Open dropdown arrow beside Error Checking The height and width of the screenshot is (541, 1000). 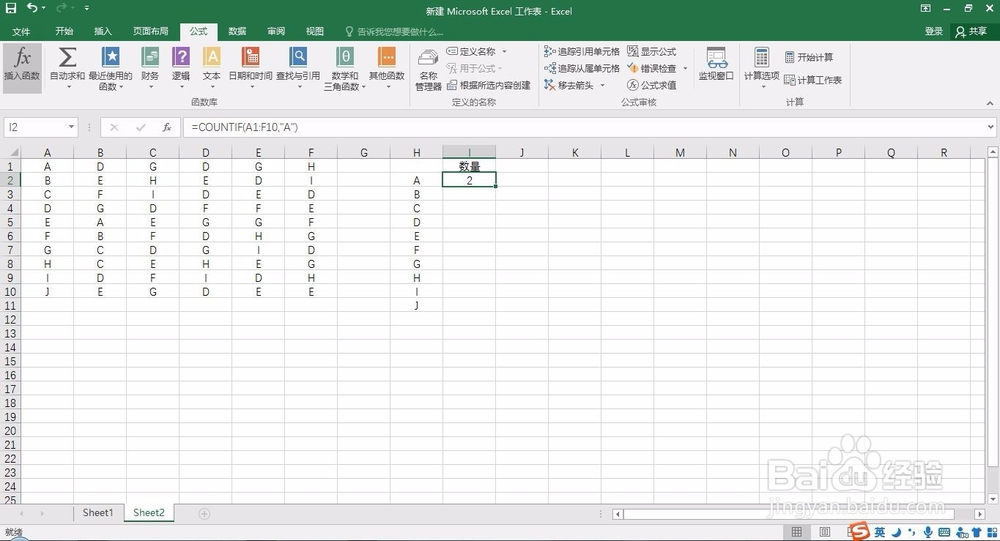point(686,68)
